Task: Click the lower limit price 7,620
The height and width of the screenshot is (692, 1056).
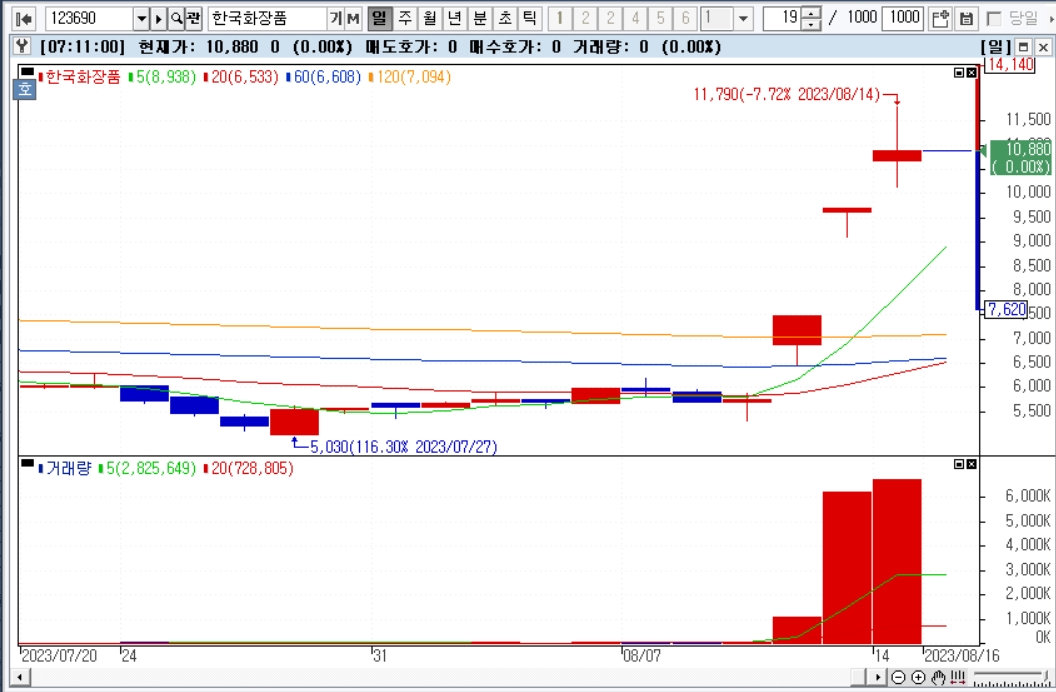Action: tap(1007, 310)
